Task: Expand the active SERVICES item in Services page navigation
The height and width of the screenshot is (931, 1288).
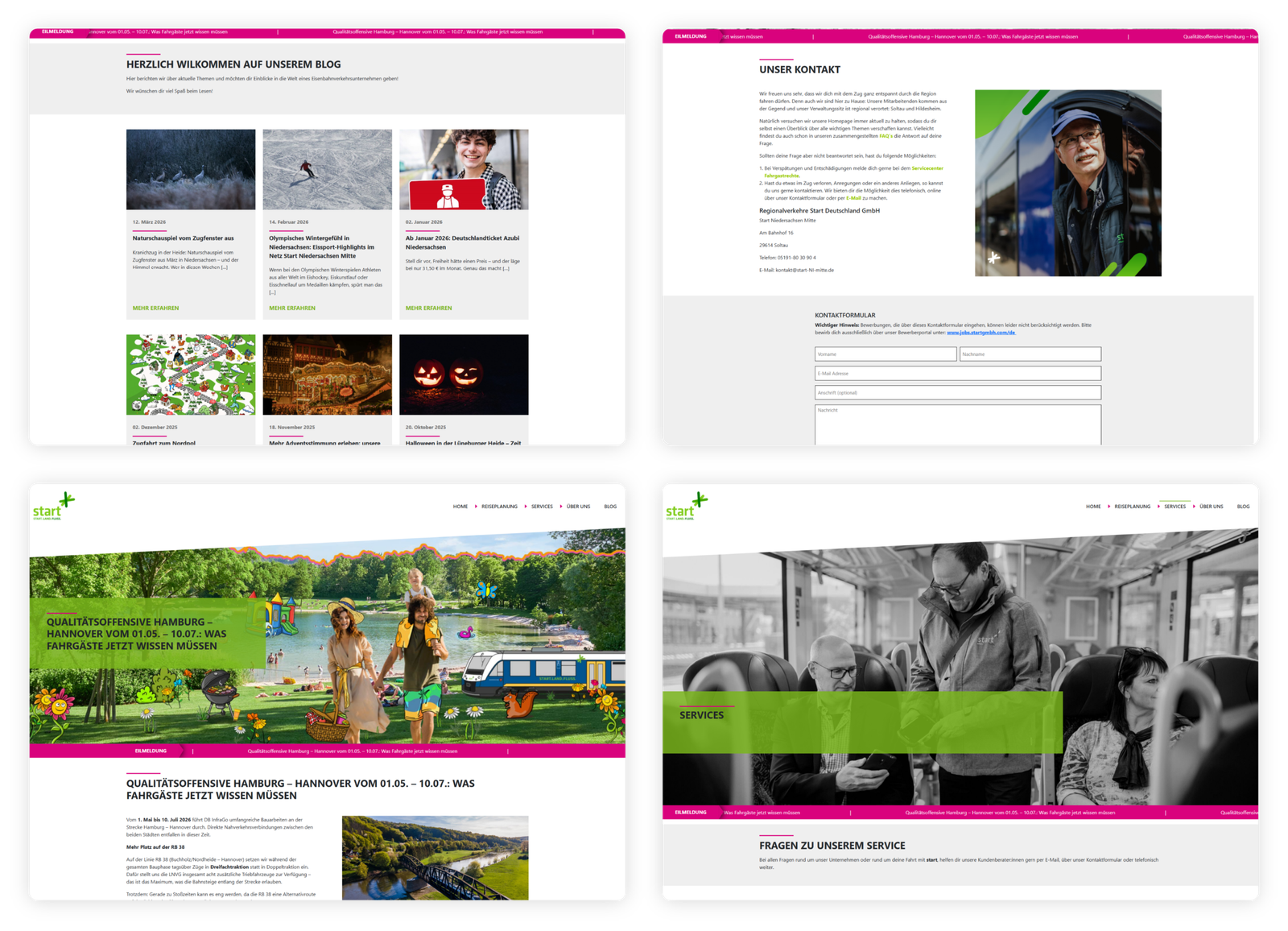Action: (x=1174, y=507)
